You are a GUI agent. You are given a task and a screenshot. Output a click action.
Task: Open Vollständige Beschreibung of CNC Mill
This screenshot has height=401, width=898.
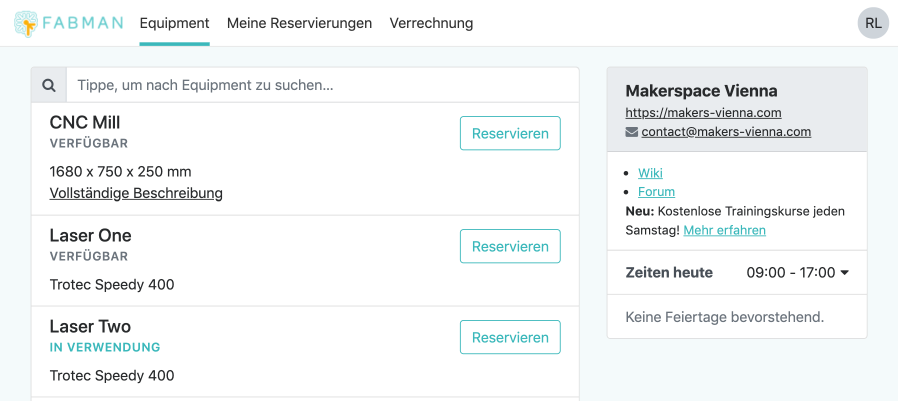pyautogui.click(x=136, y=193)
